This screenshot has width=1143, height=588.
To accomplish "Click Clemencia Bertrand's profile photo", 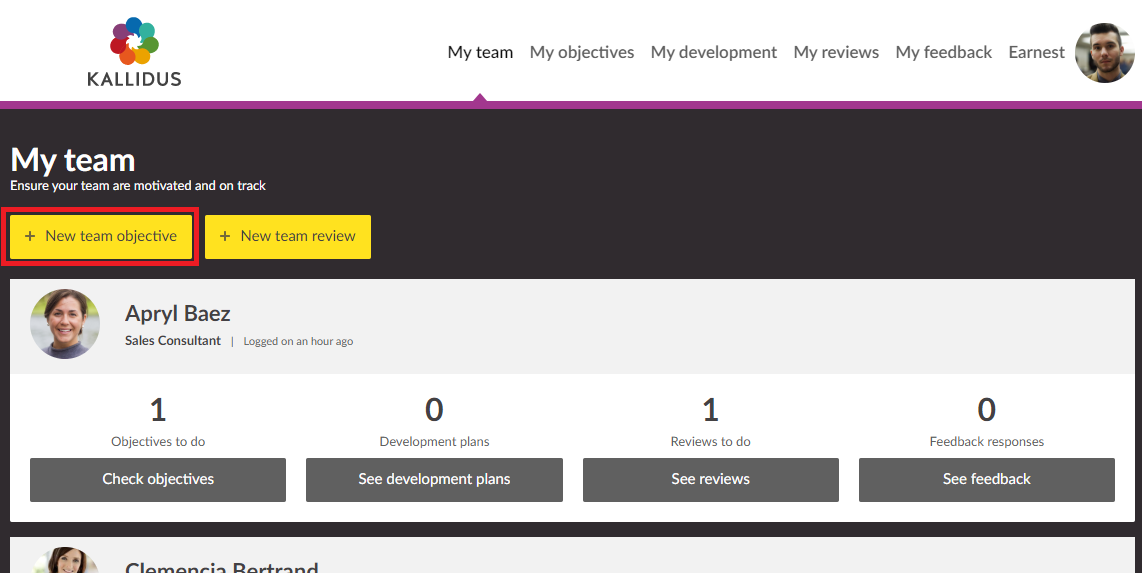I will click(65, 562).
